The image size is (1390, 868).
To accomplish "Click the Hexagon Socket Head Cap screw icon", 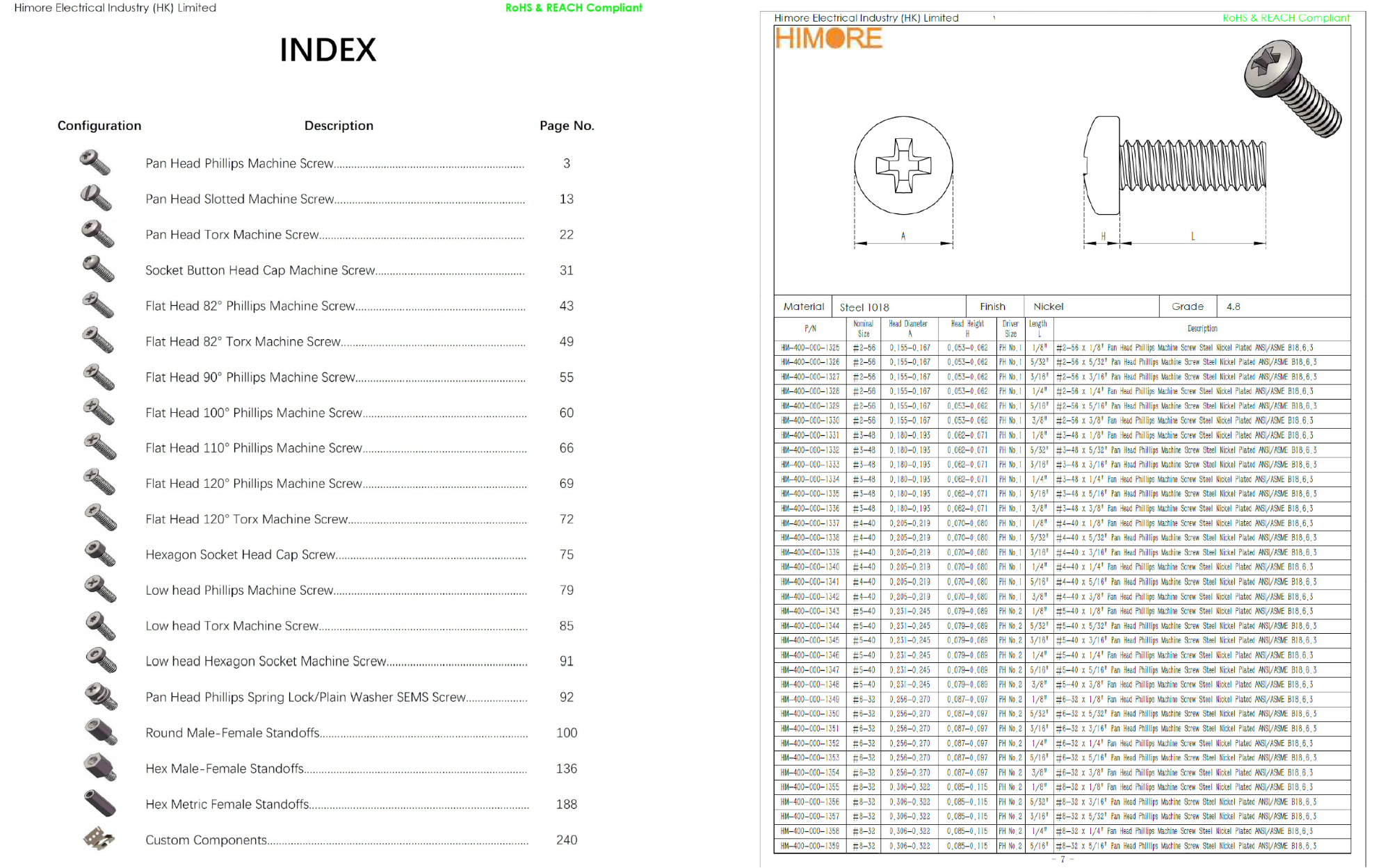I will click(99, 554).
